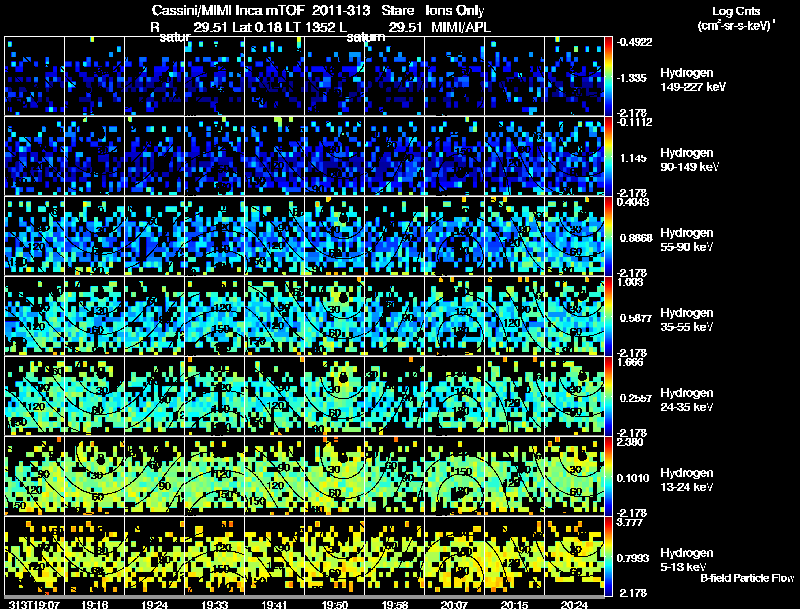Select the 20:07 time label
This screenshot has height=609, width=800.
point(456,604)
